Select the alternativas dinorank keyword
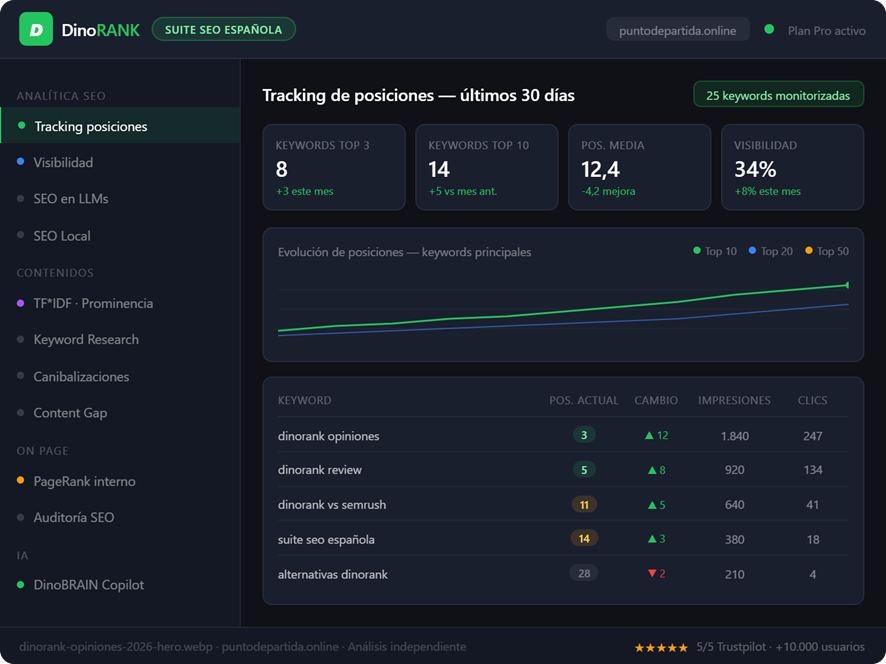The width and height of the screenshot is (886, 664). click(332, 574)
